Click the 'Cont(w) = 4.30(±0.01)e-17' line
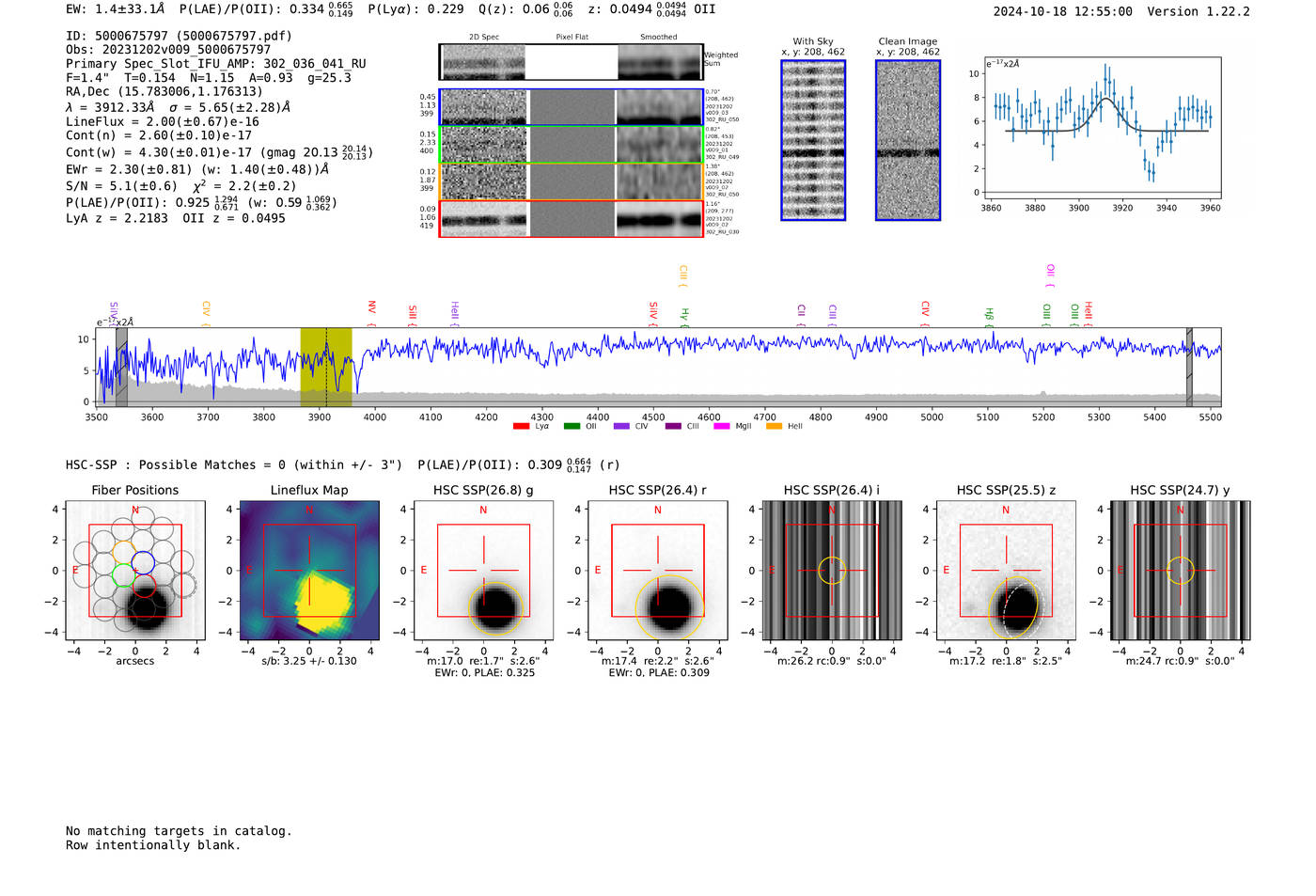Image resolution: width=1316 pixels, height=896 pixels. tap(220, 151)
